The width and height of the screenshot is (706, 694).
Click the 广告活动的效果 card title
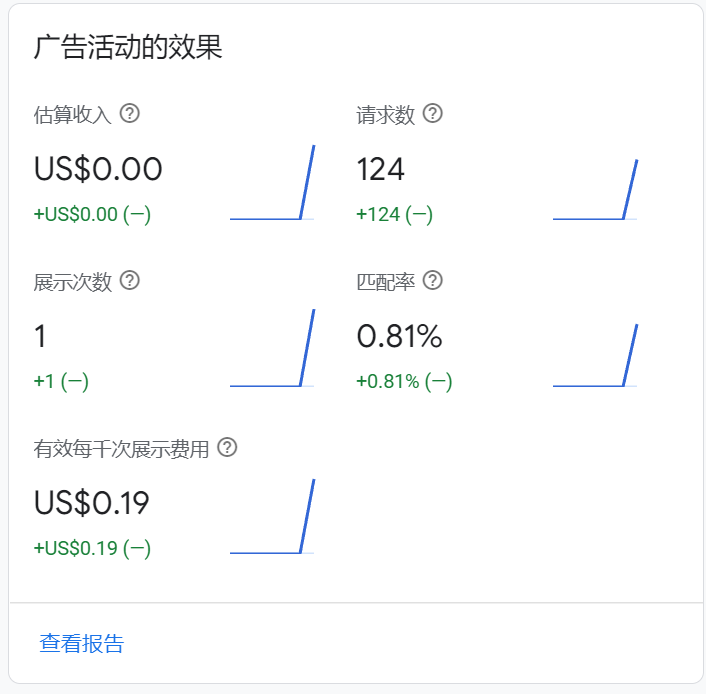tap(128, 47)
